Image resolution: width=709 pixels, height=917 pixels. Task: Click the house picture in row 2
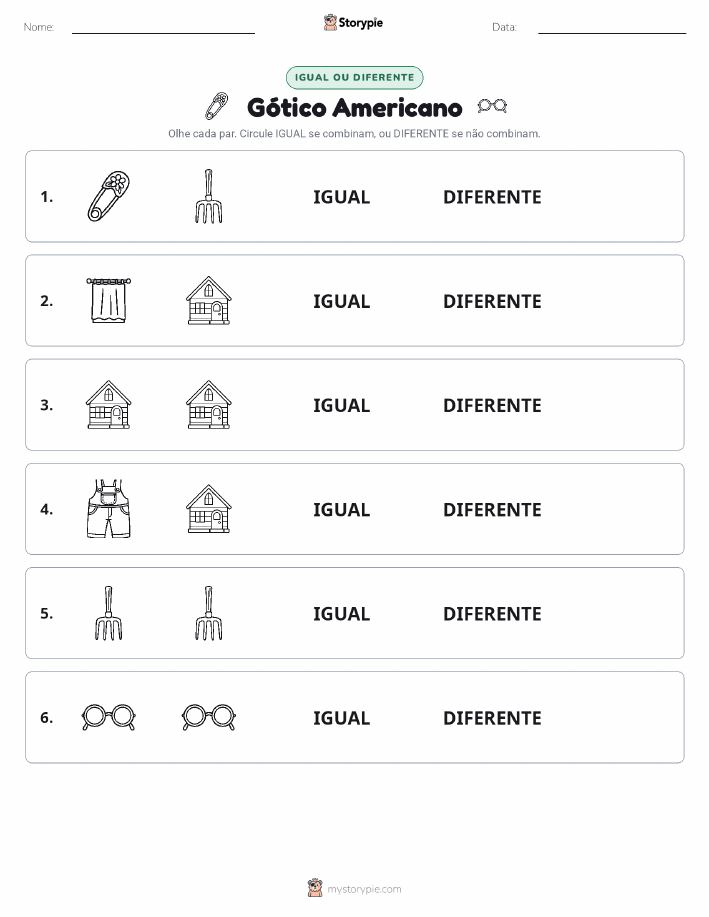(x=209, y=301)
